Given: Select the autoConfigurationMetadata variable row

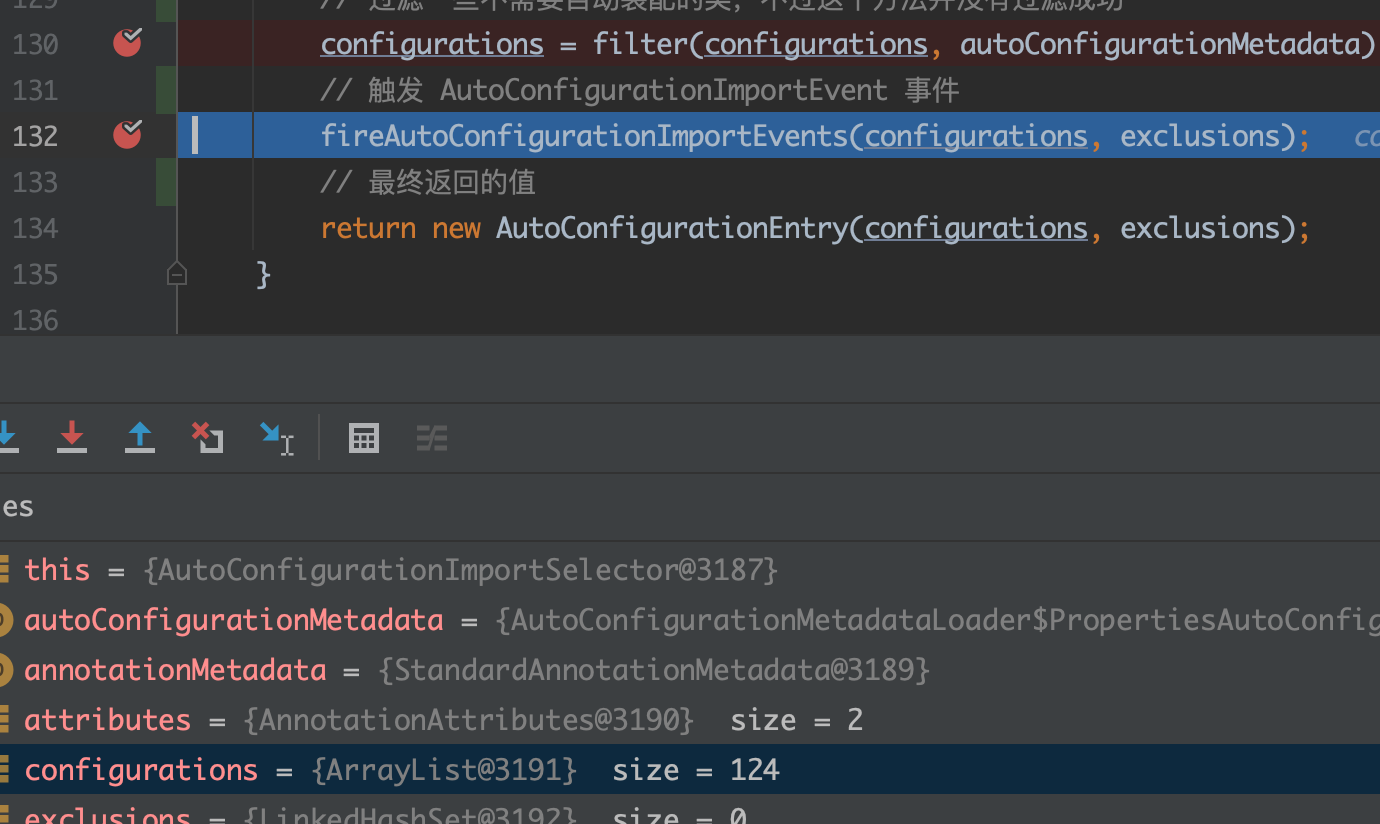Looking at the screenshot, I should point(690,620).
